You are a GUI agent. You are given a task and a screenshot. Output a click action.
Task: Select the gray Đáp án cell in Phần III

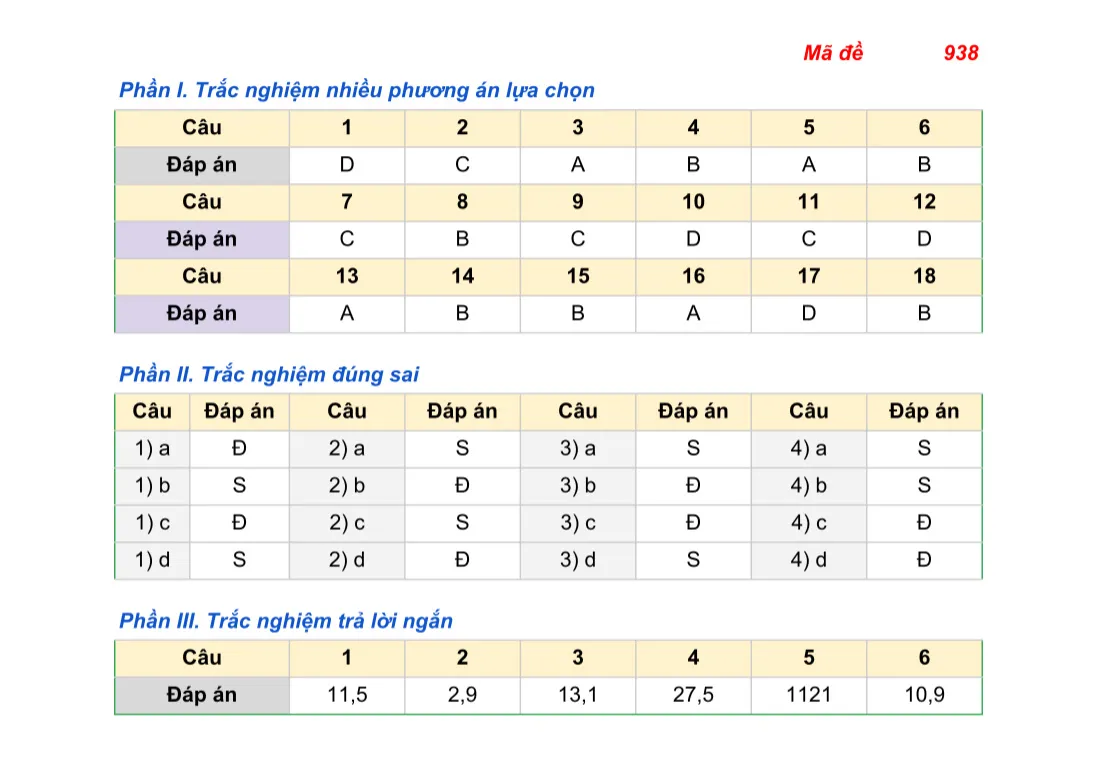coord(202,695)
